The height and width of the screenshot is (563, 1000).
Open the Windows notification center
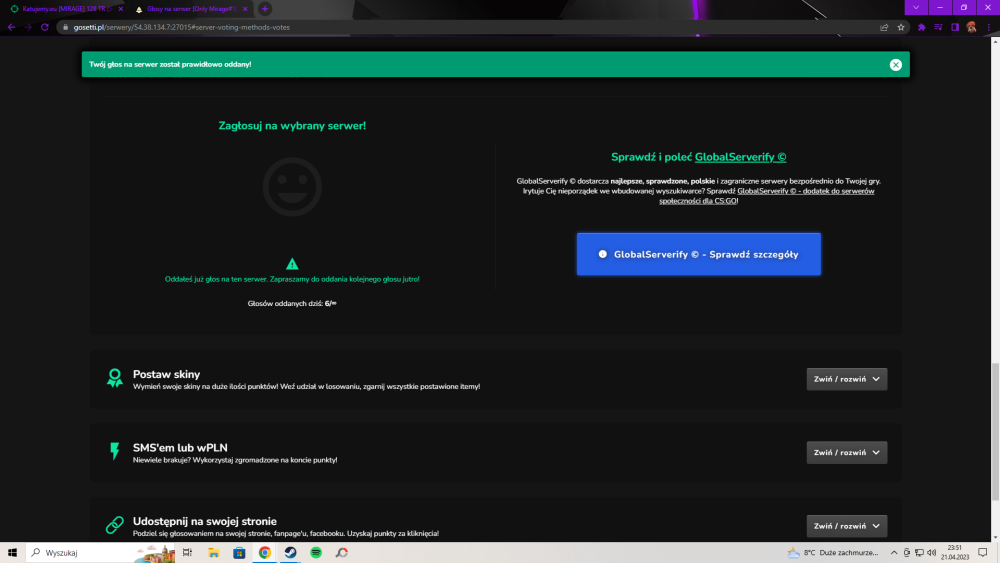[x=983, y=553]
